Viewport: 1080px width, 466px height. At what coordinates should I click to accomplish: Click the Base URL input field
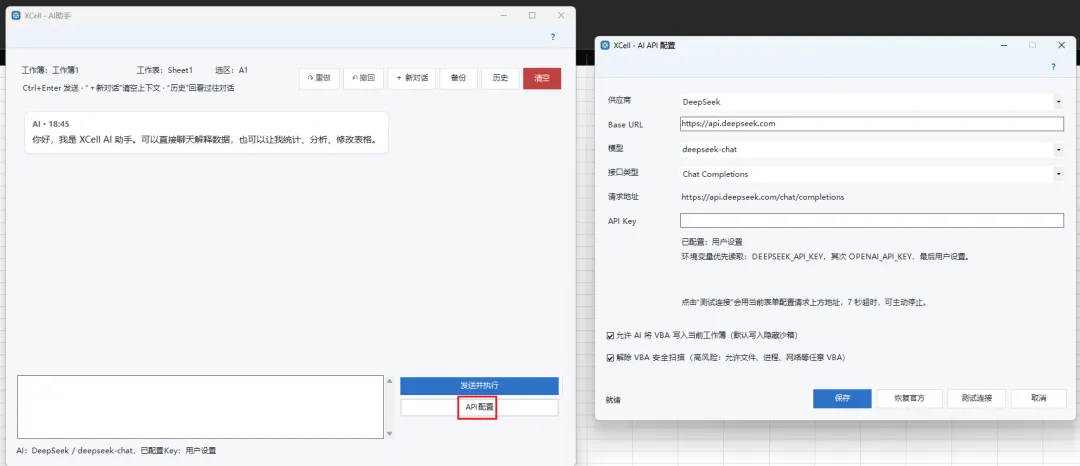pyautogui.click(x=872, y=124)
